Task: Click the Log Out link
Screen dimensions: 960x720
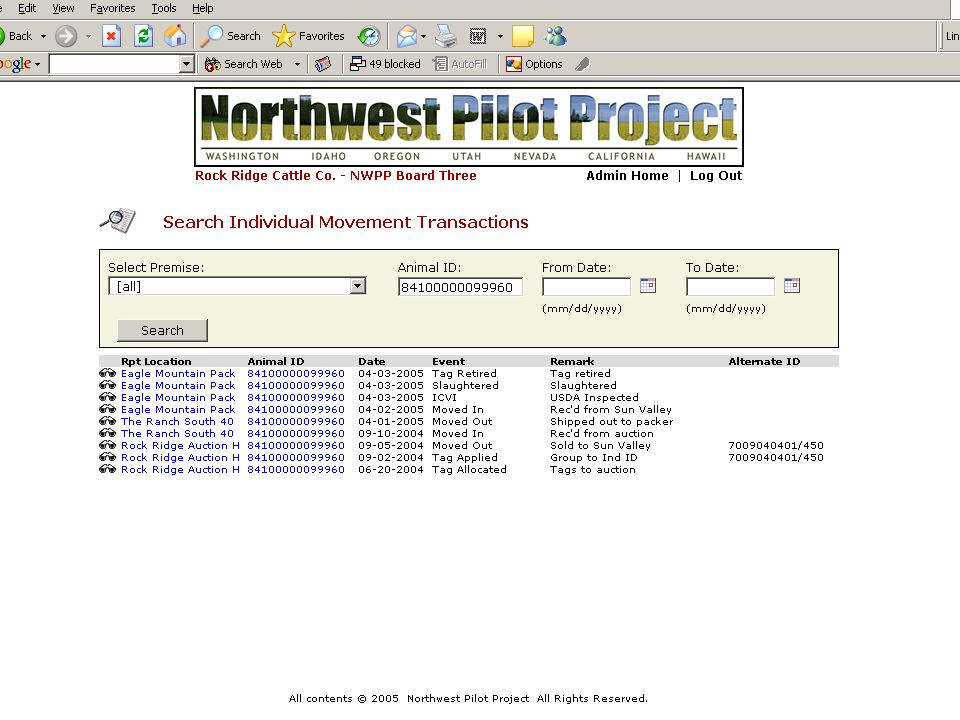Action: tap(716, 176)
